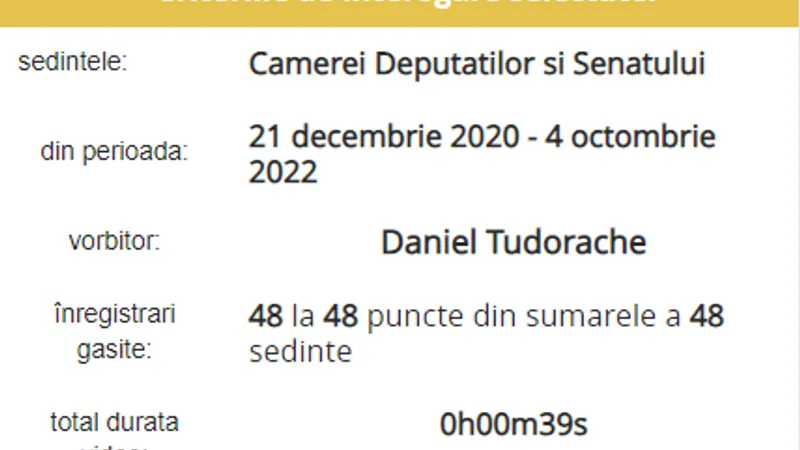Click the "vorbitor:" label
The height and width of the screenshot is (450, 800).
[x=114, y=241]
